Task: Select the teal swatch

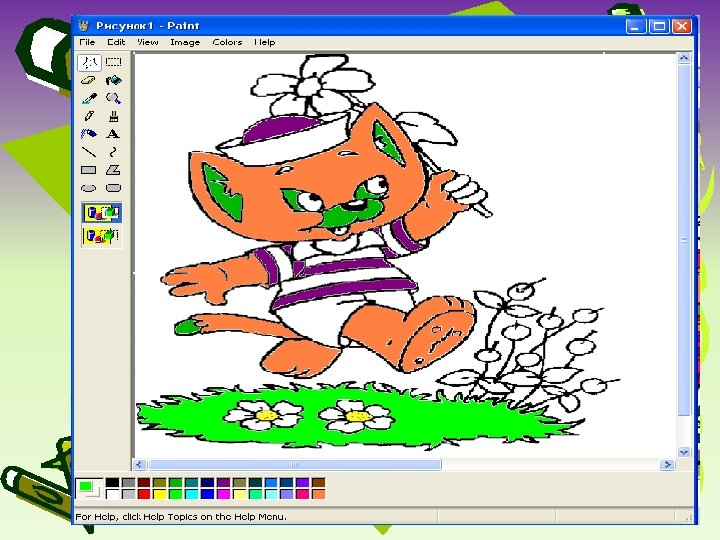Action: pyautogui.click(x=191, y=482)
